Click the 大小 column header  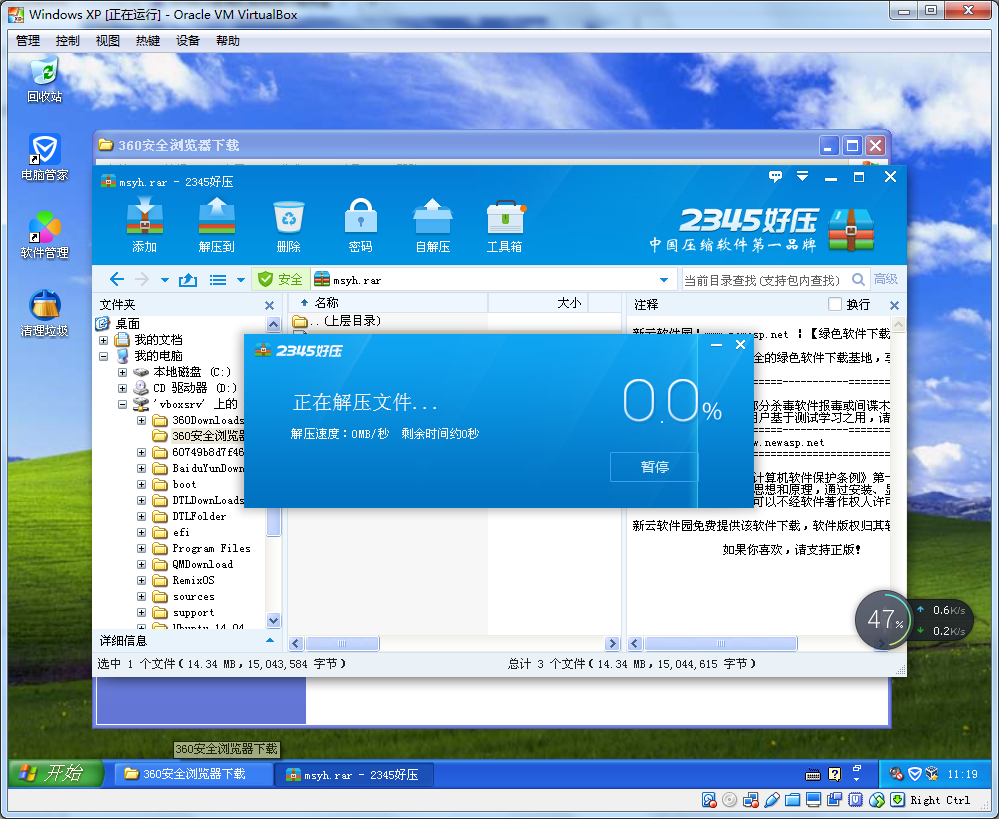pyautogui.click(x=538, y=303)
